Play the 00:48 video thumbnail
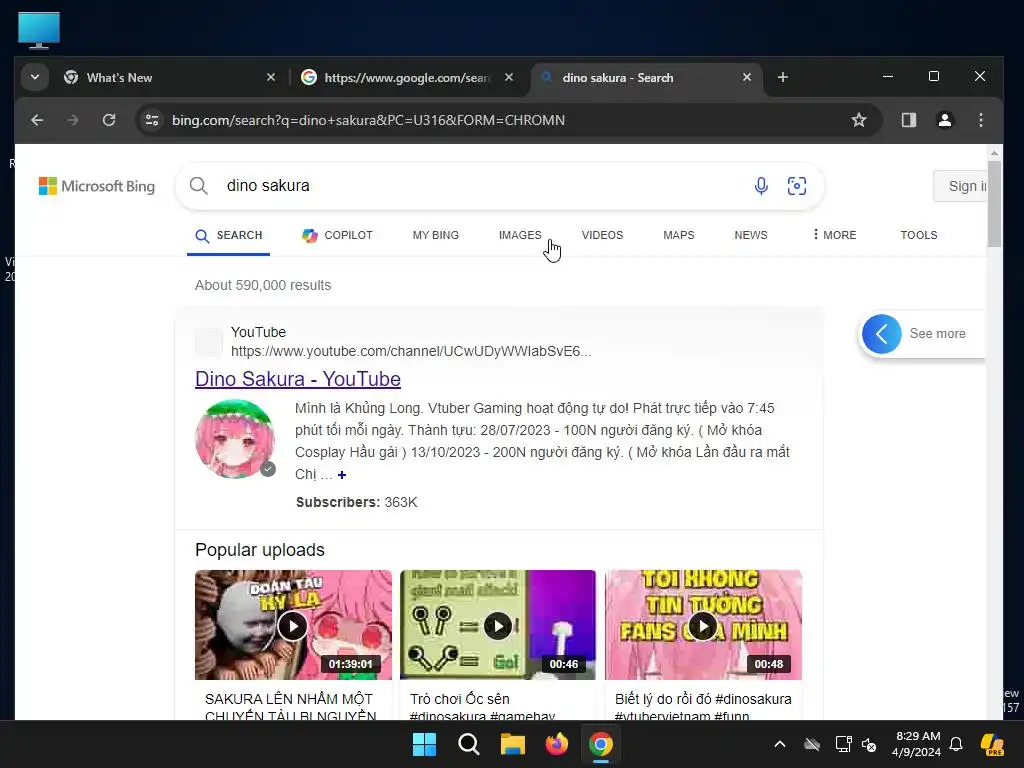Image resolution: width=1024 pixels, height=768 pixels. click(703, 626)
